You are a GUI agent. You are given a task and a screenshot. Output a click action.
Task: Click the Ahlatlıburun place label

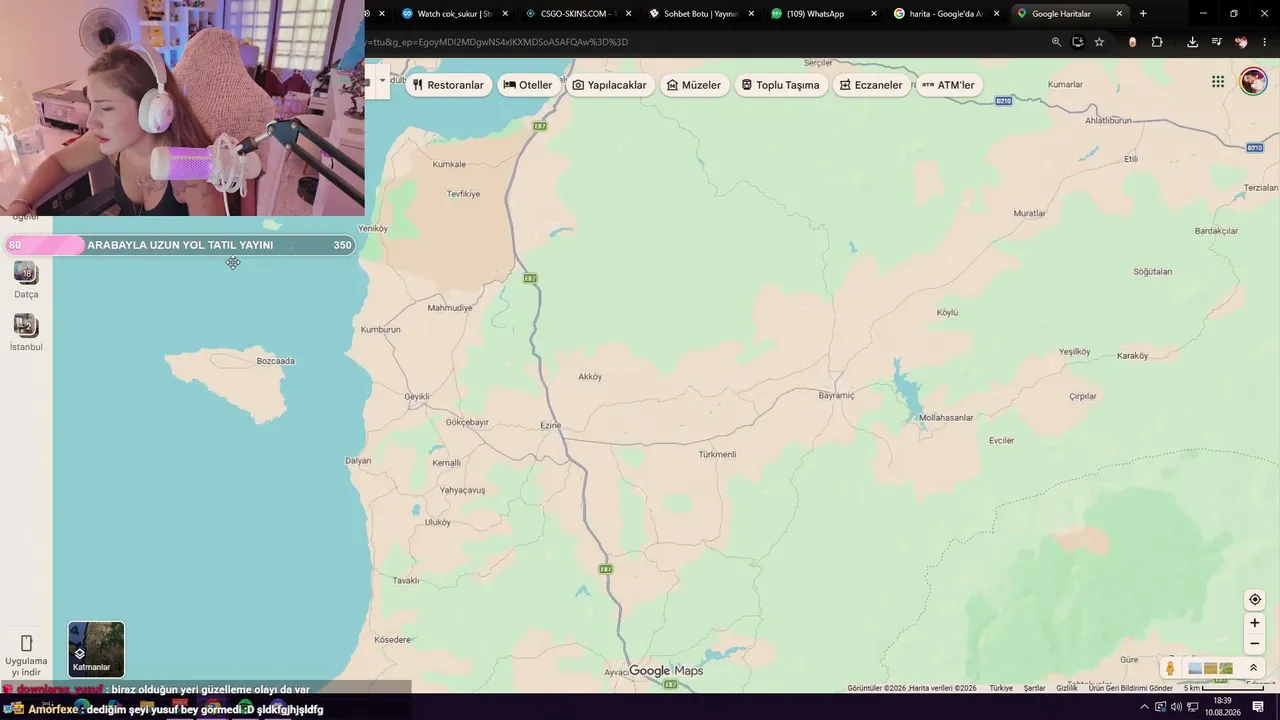pyautogui.click(x=1108, y=120)
